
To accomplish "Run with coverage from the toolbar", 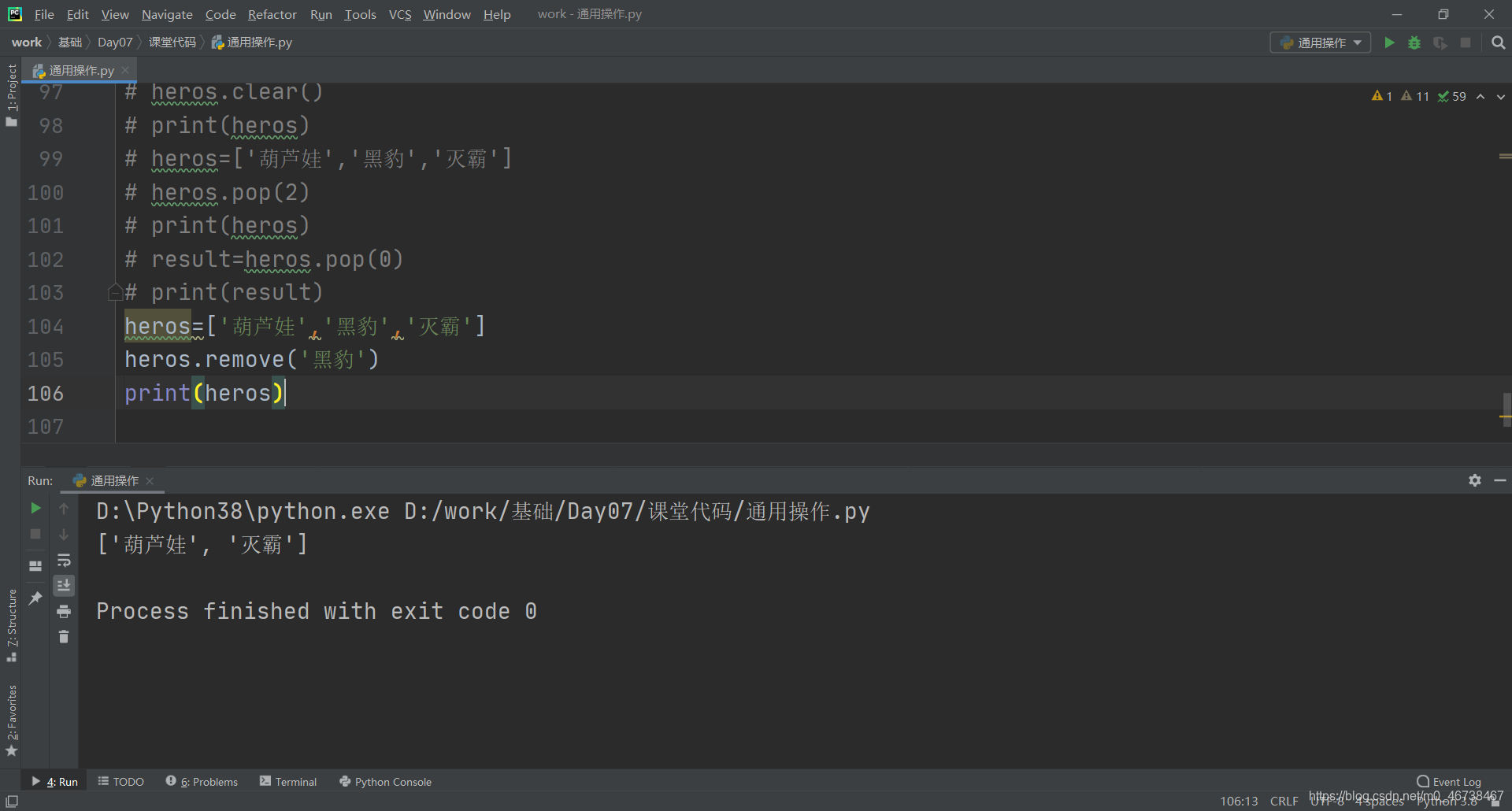I will pos(1440,43).
